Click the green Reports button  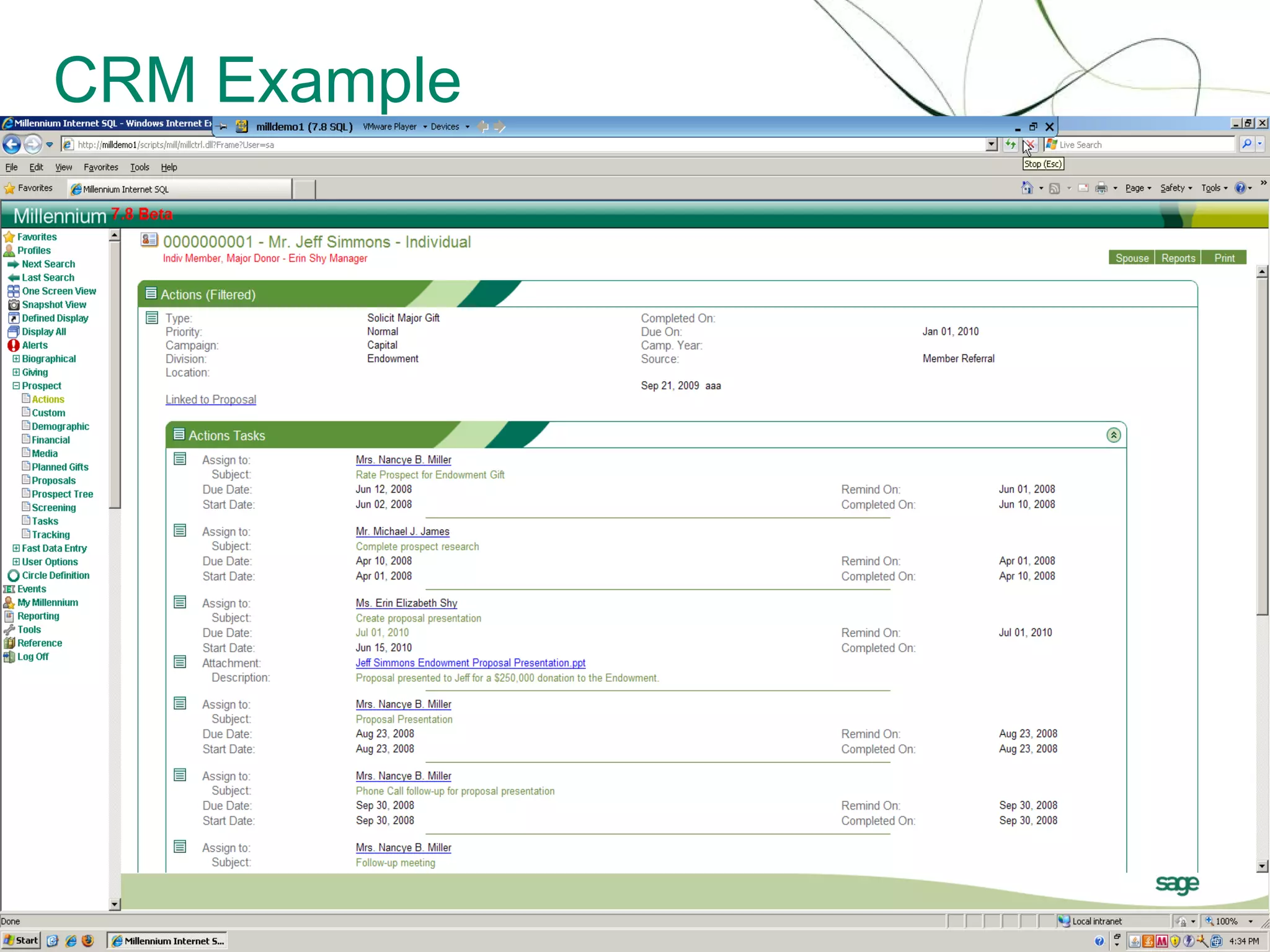1178,258
